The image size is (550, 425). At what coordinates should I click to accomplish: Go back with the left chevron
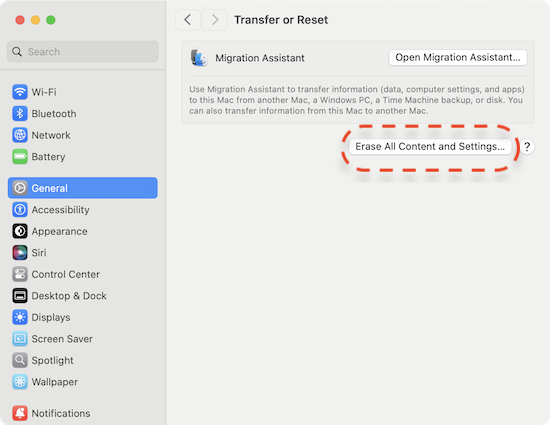(x=188, y=20)
